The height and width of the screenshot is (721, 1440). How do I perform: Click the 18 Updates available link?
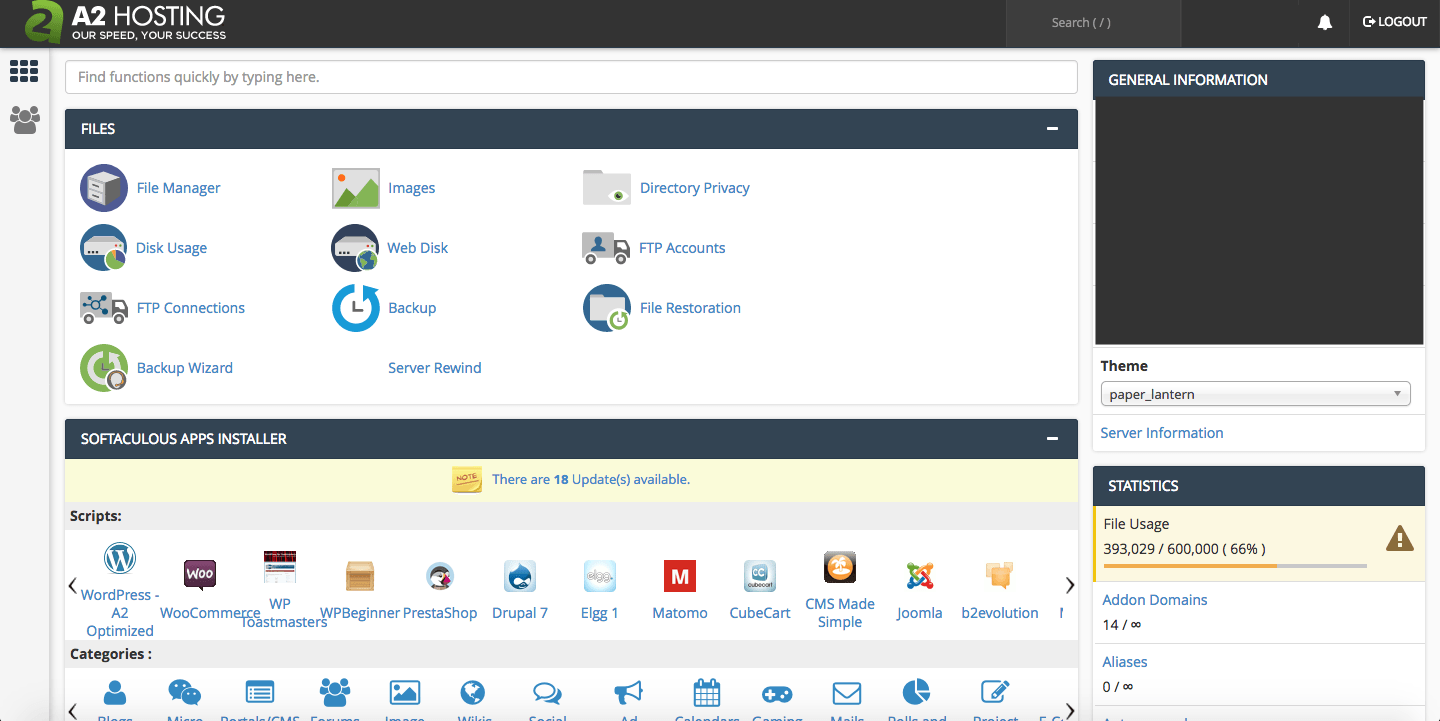(591, 479)
